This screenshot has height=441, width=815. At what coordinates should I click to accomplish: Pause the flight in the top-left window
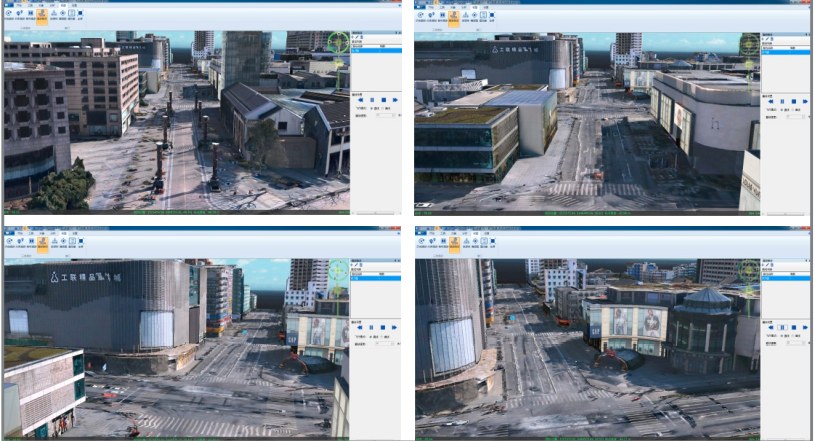[372, 100]
